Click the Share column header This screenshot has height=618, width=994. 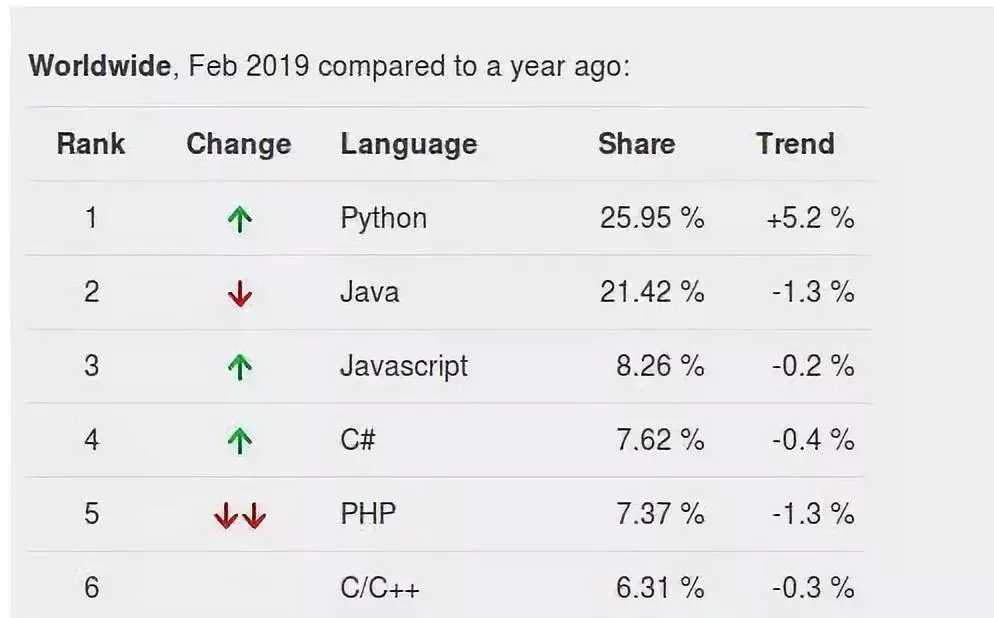point(636,144)
